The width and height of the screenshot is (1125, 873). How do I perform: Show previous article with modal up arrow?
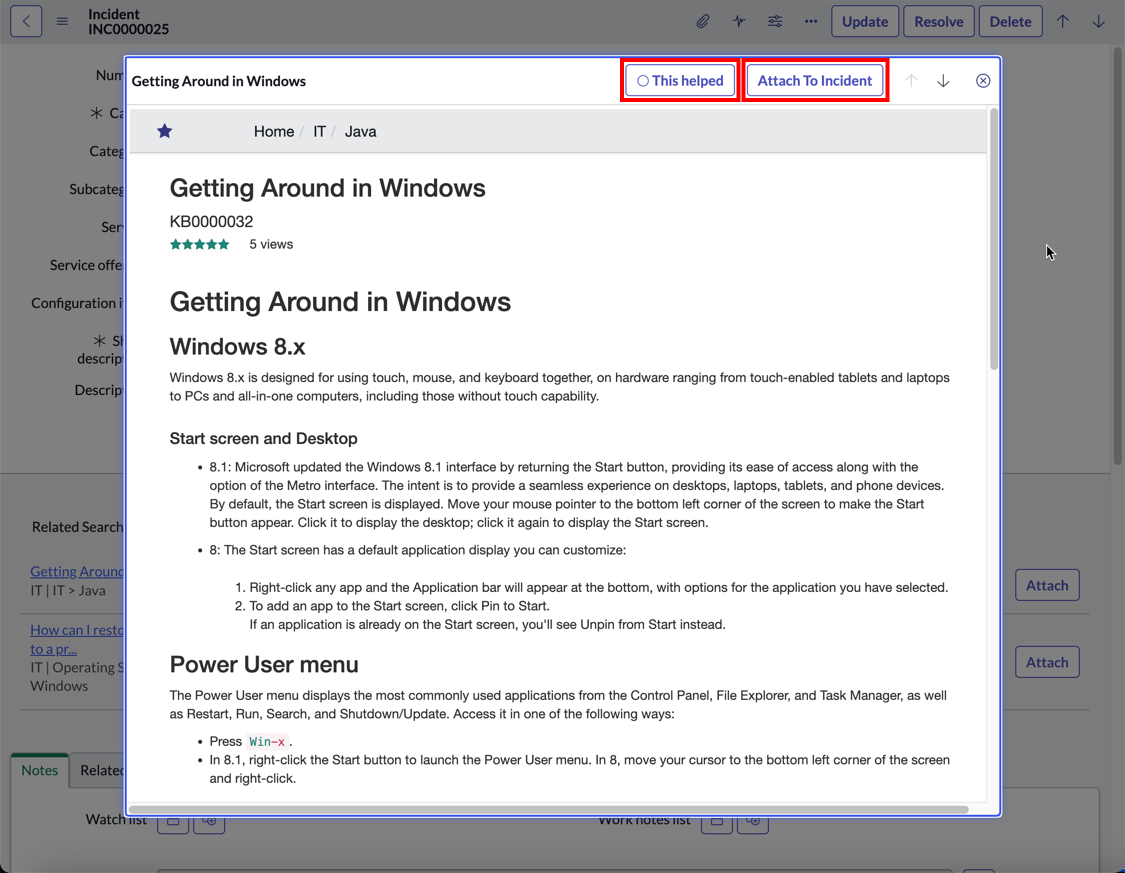[x=911, y=81]
